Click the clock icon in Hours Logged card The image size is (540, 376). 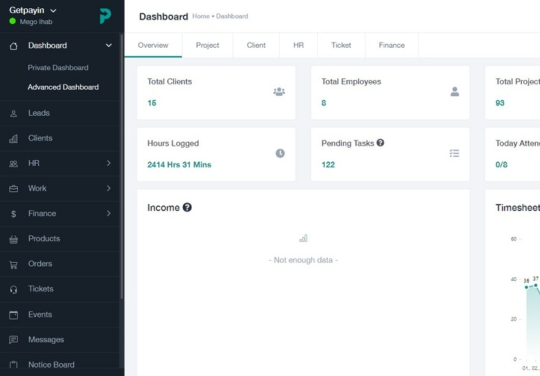coord(280,153)
